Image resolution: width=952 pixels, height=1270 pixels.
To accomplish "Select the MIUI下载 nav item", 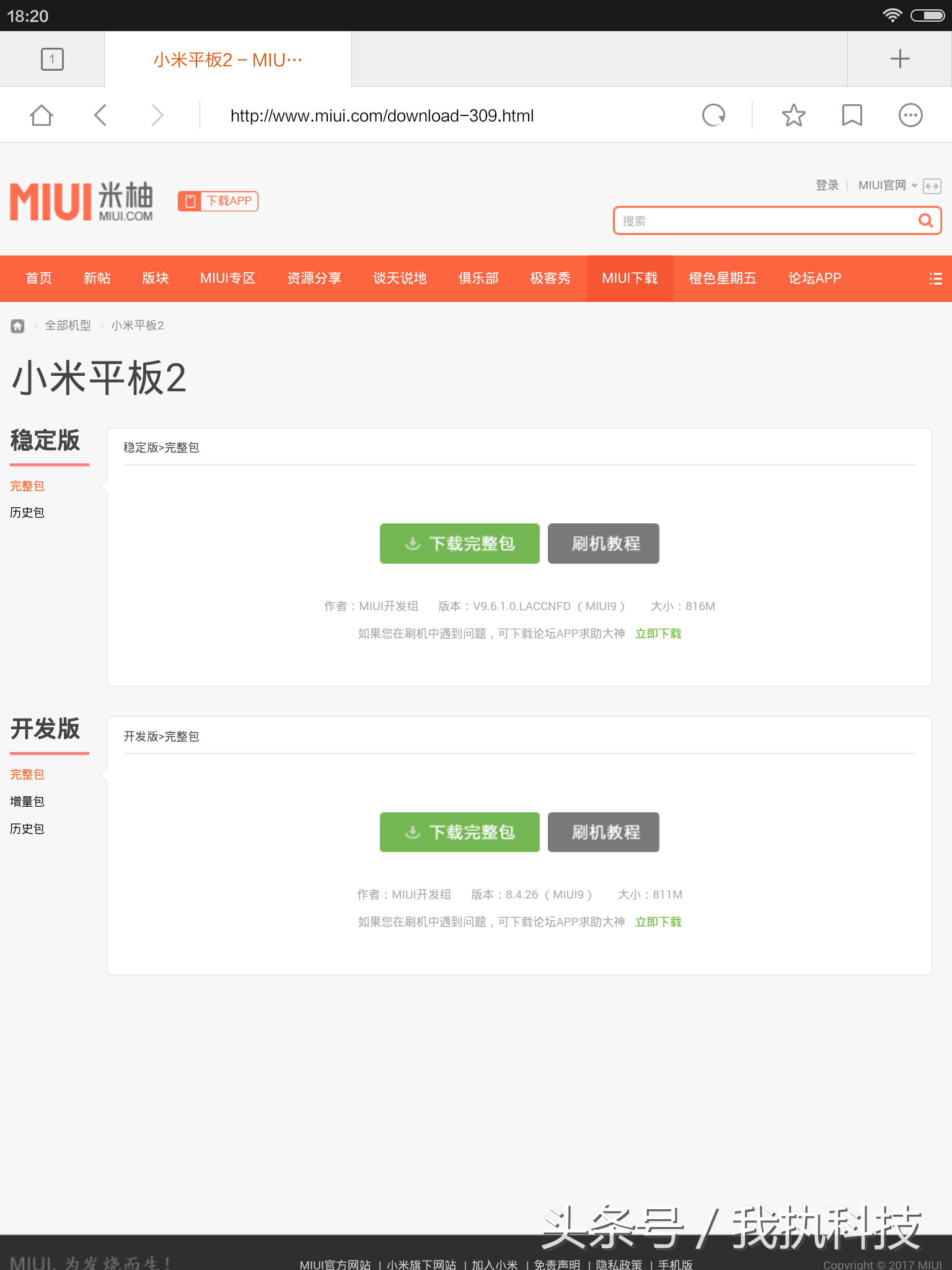I will pyautogui.click(x=630, y=278).
